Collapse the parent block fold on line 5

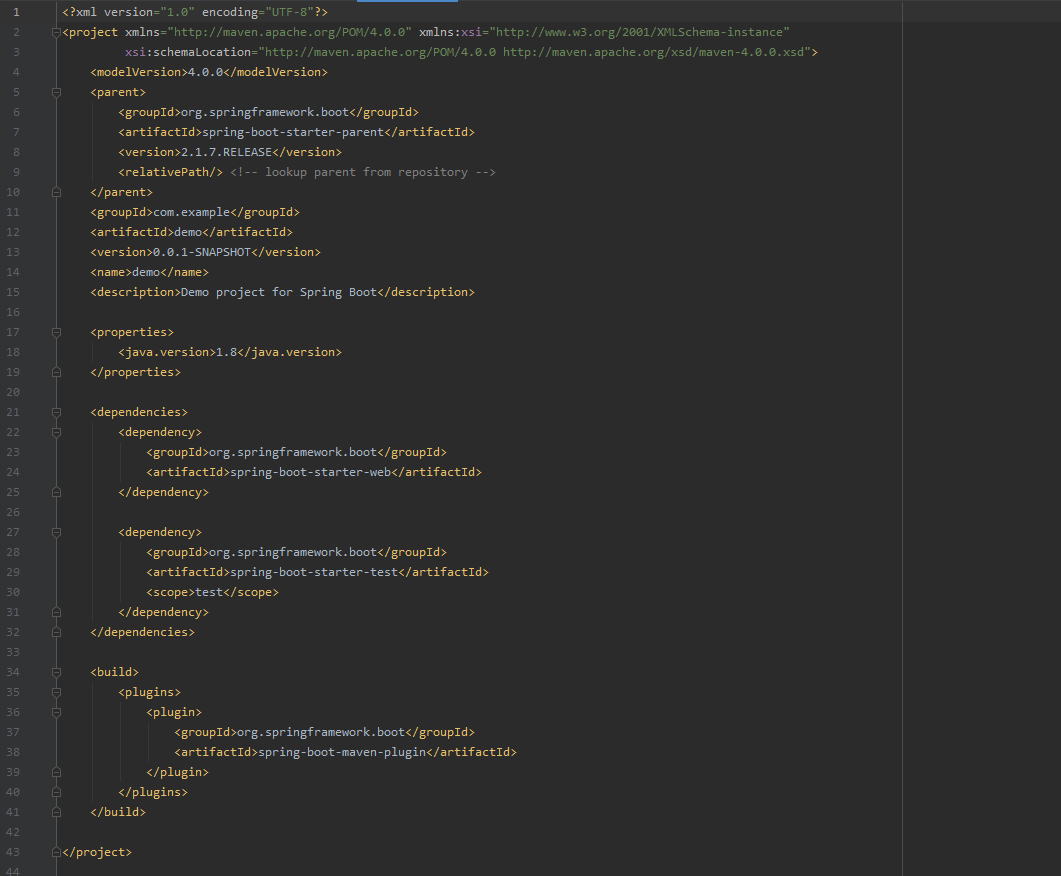coord(57,92)
